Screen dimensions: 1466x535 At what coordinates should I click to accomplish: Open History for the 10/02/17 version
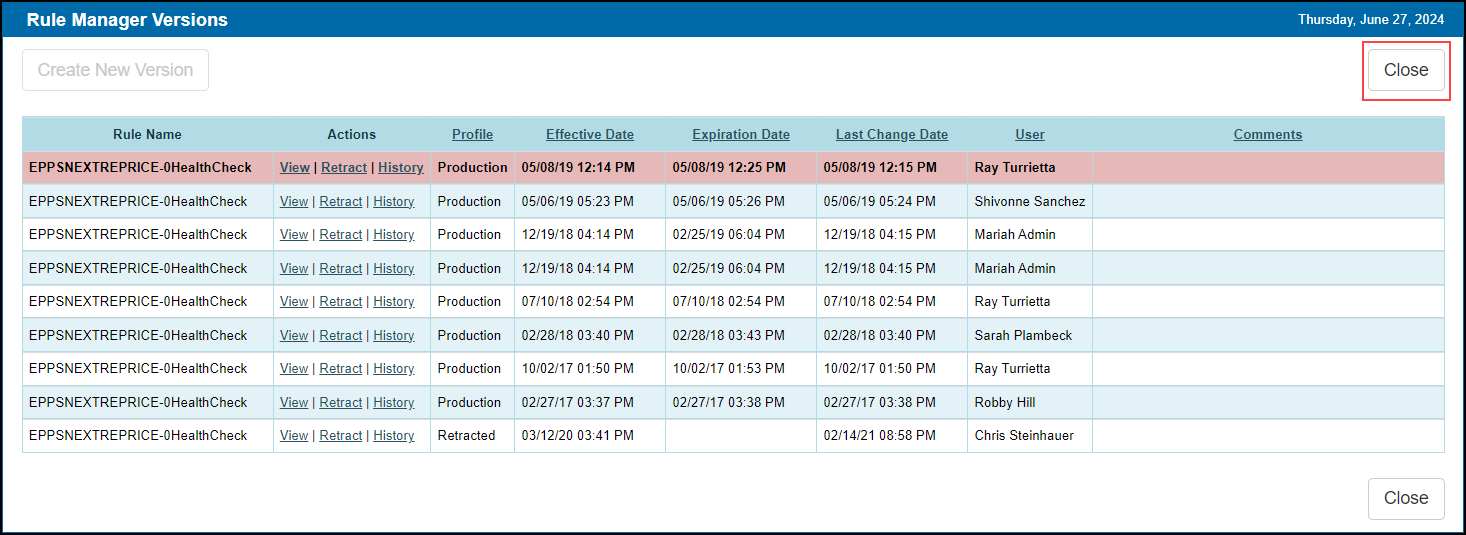(x=394, y=368)
